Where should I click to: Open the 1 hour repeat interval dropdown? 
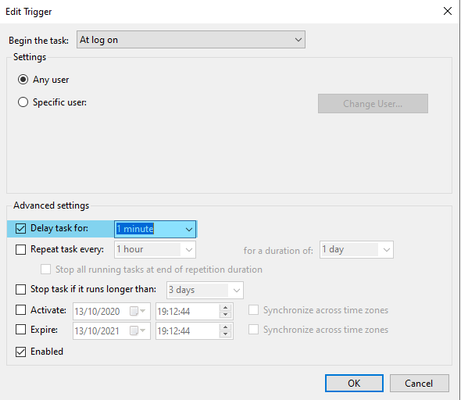[x=155, y=250]
